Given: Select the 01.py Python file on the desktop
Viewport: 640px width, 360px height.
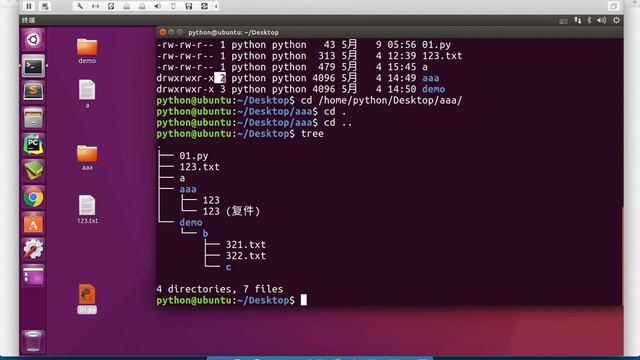Looking at the screenshot, I should click(x=87, y=299).
